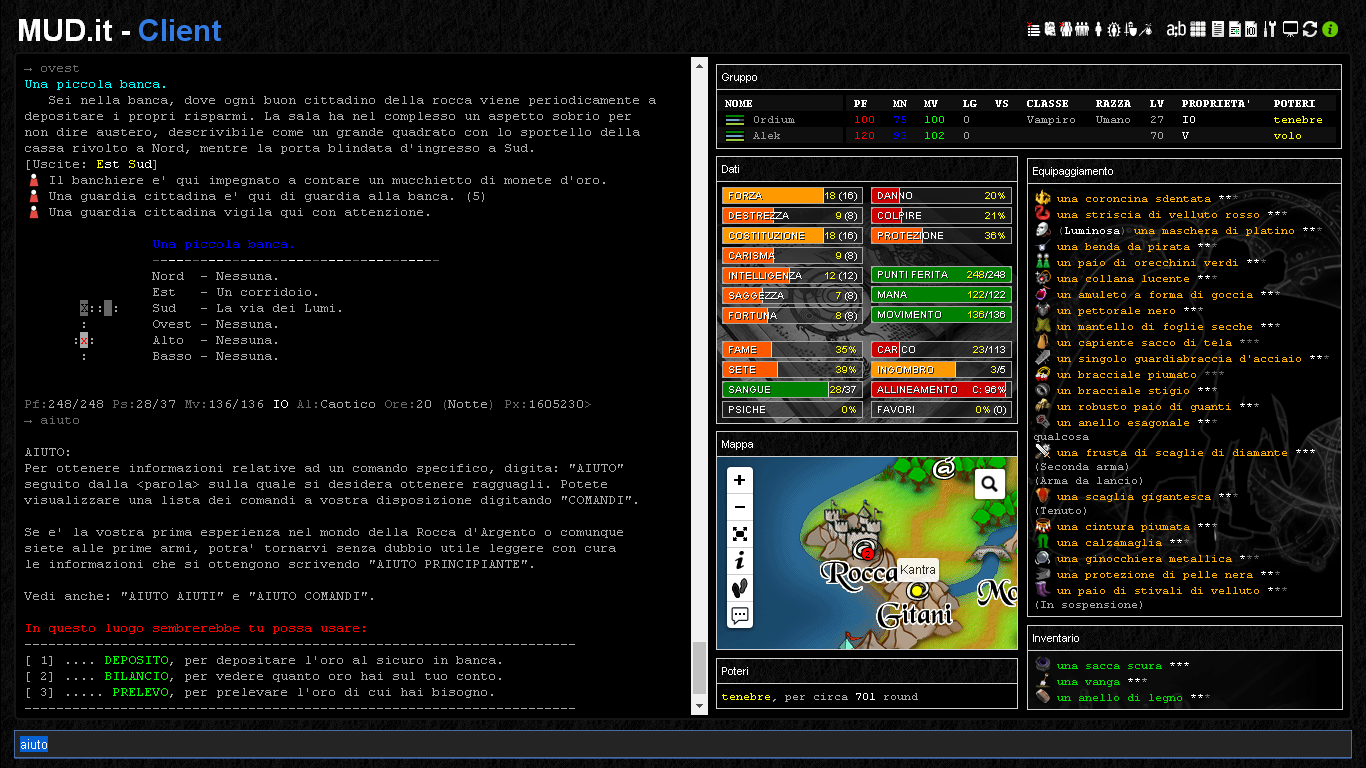Click the refresh arrows toolbar icon
The image size is (1366, 768).
click(x=1310, y=29)
